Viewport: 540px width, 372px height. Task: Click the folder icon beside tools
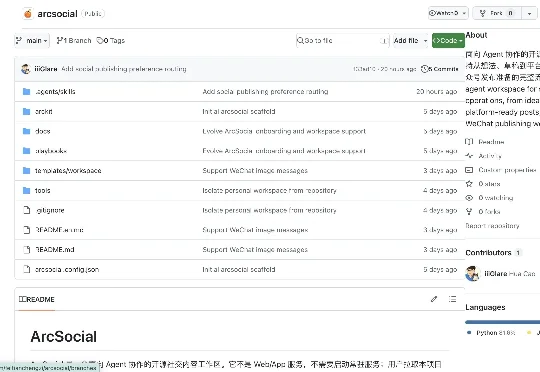tap(27, 190)
